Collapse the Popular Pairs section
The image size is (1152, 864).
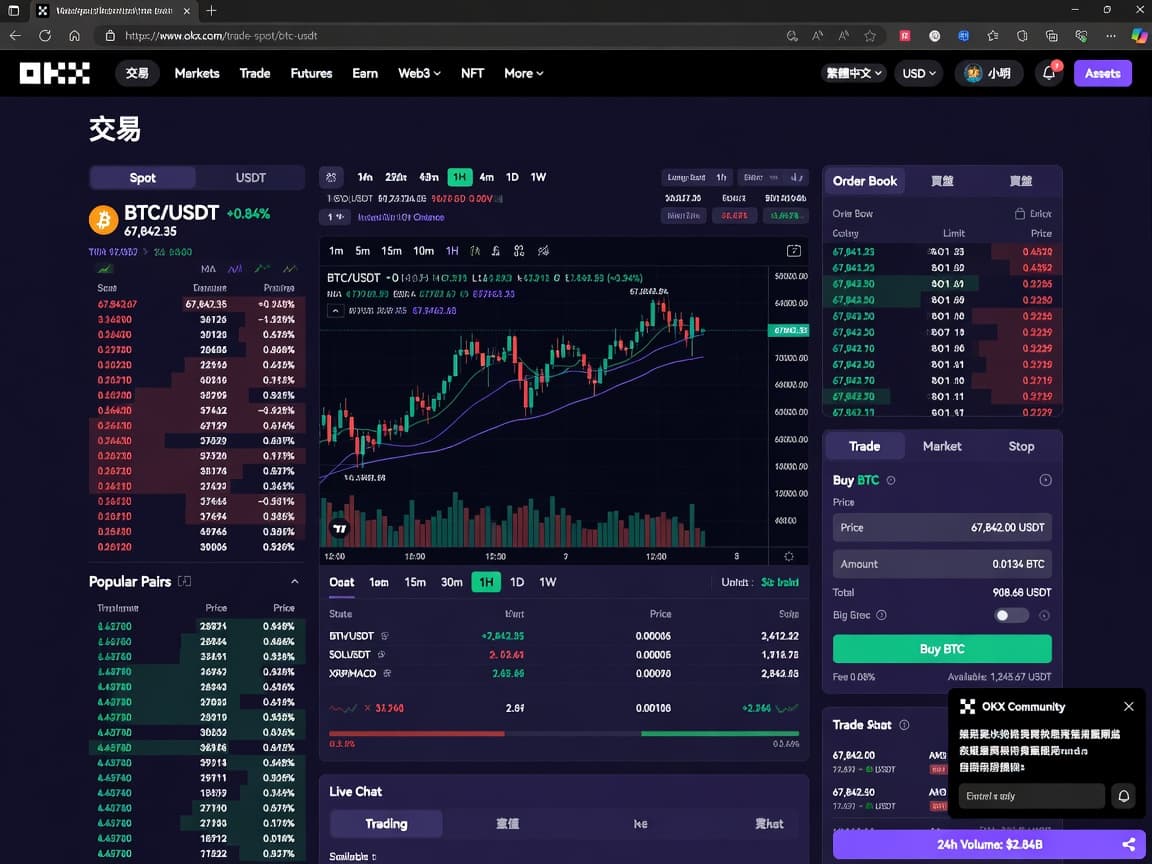click(295, 582)
